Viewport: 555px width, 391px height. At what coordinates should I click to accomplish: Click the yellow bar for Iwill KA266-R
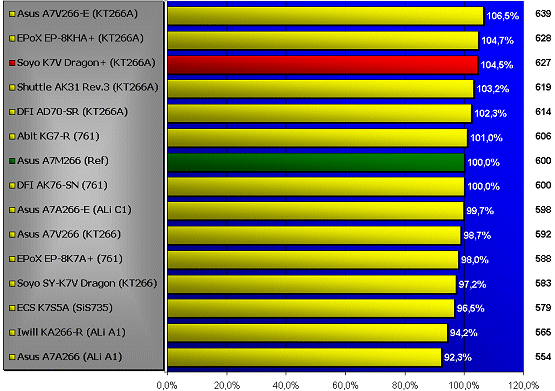pos(308,333)
